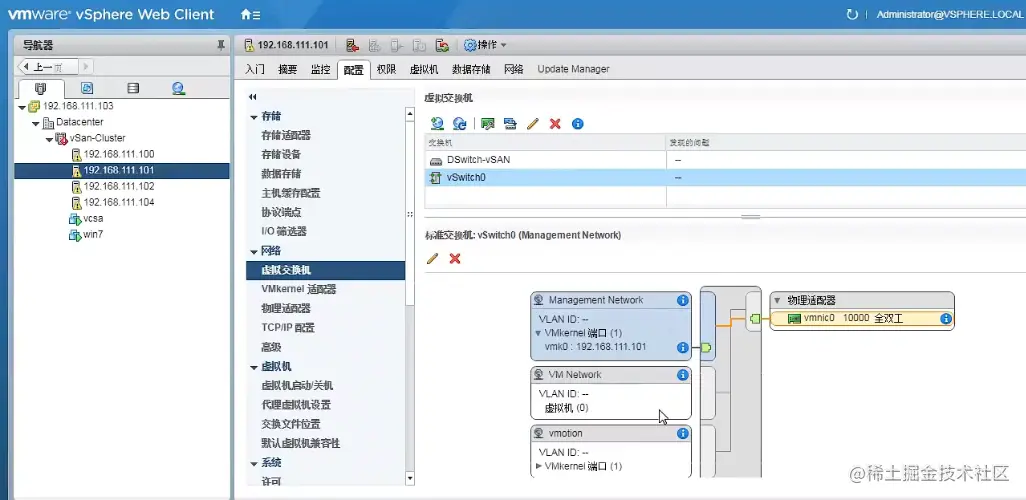
Task: Open VMkernel 适配器 settings
Action: 298,289
